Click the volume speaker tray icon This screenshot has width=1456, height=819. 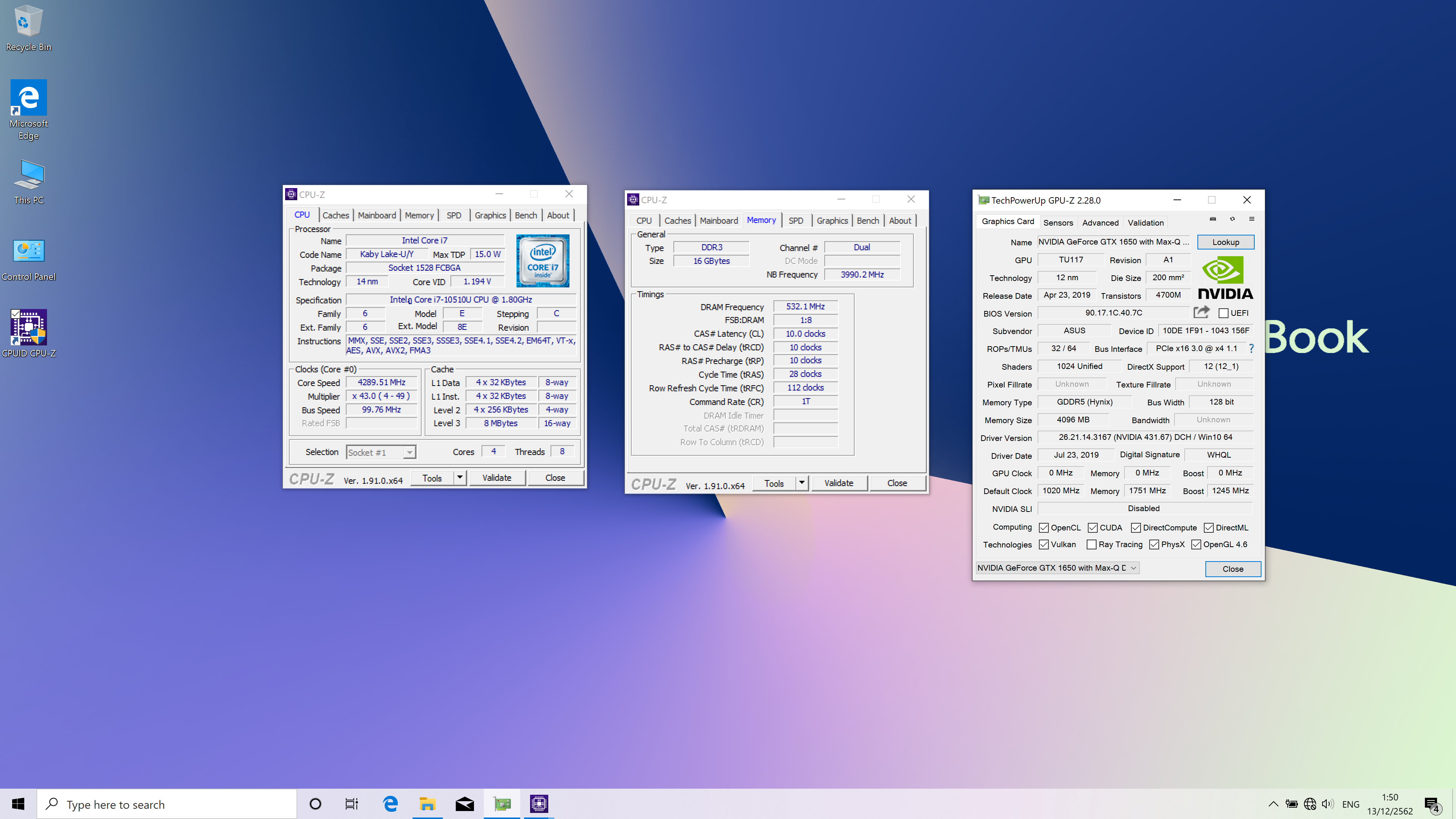[x=1328, y=804]
